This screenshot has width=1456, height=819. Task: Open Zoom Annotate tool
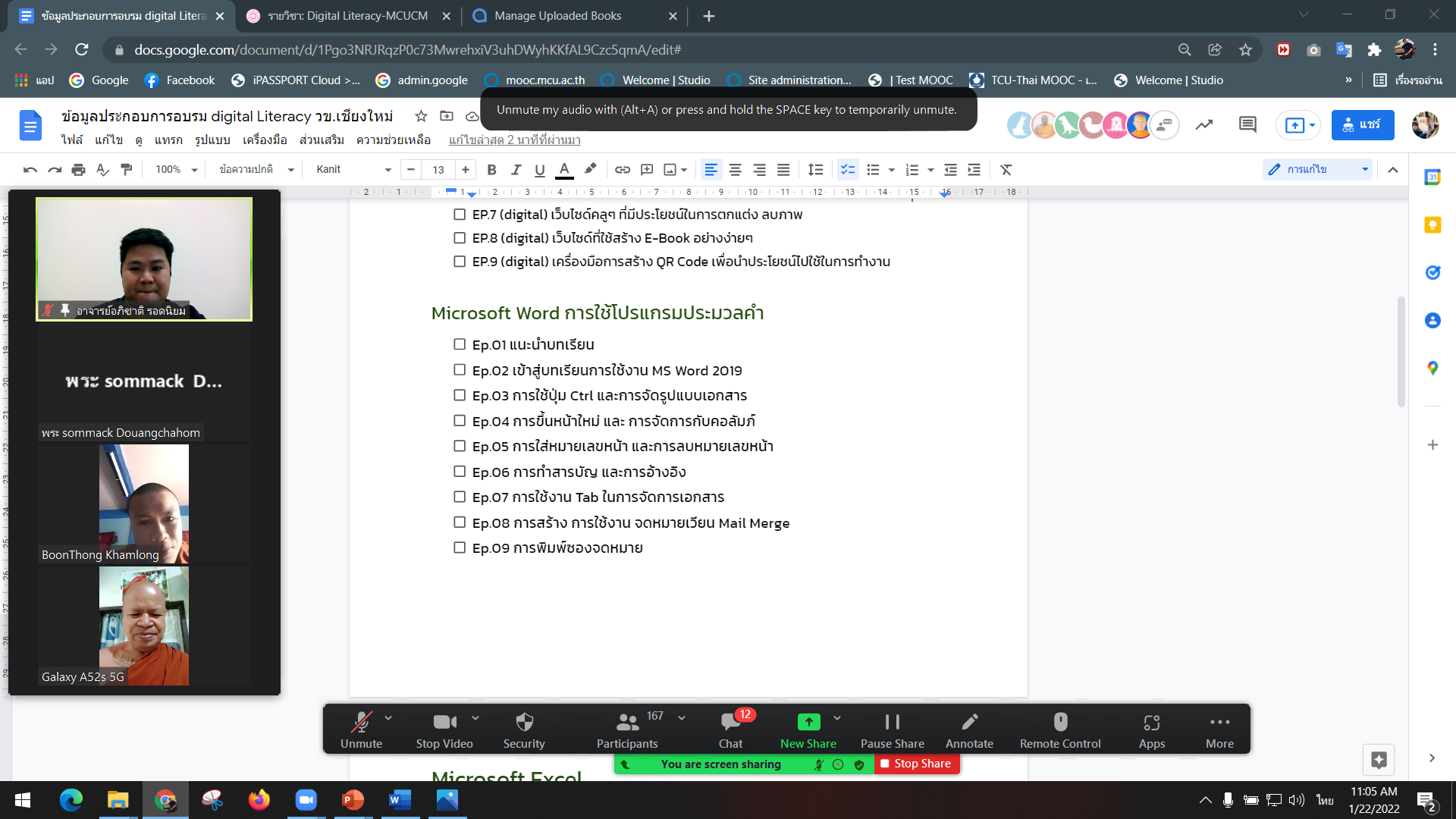click(x=969, y=730)
